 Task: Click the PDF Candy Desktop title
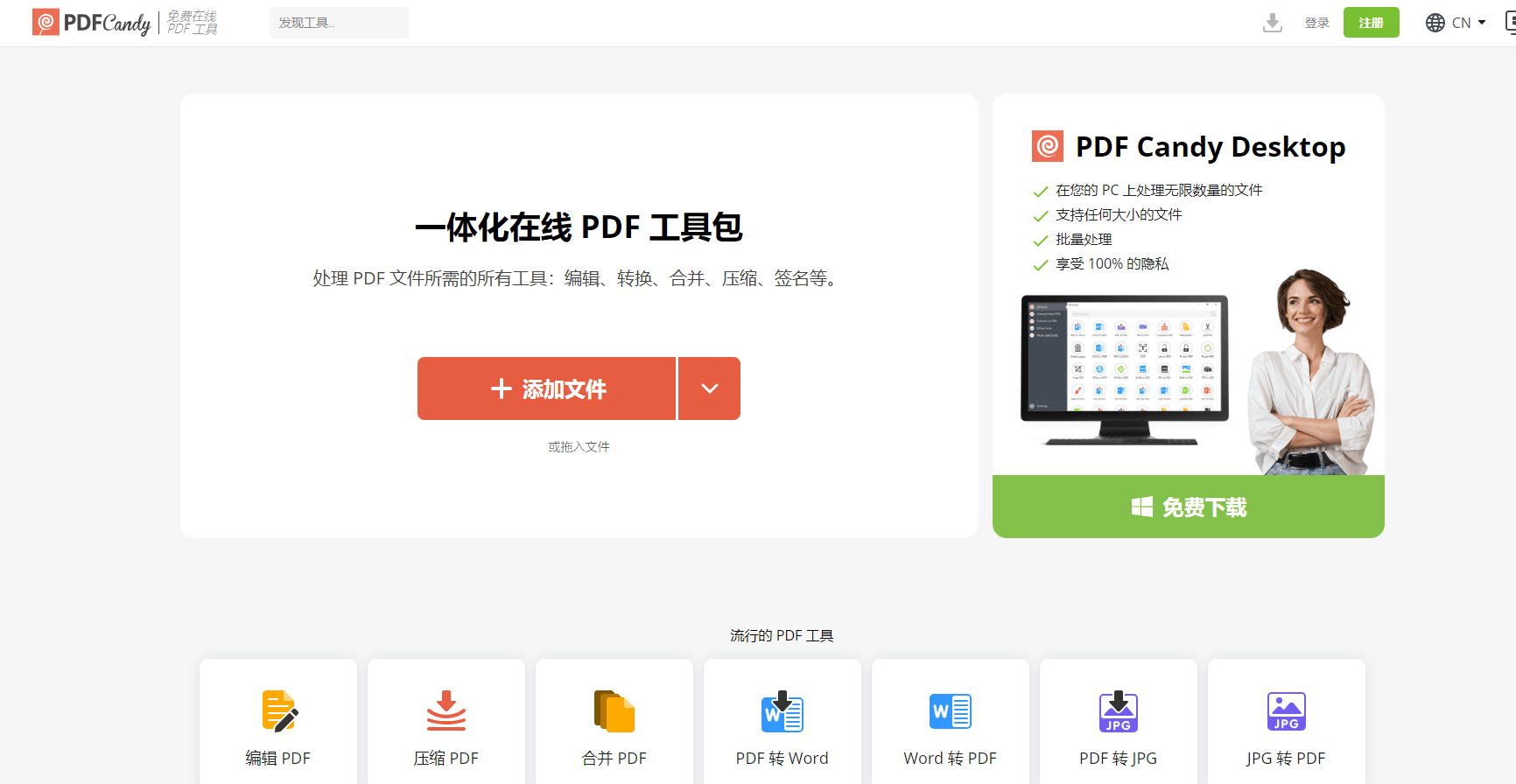[x=1211, y=147]
